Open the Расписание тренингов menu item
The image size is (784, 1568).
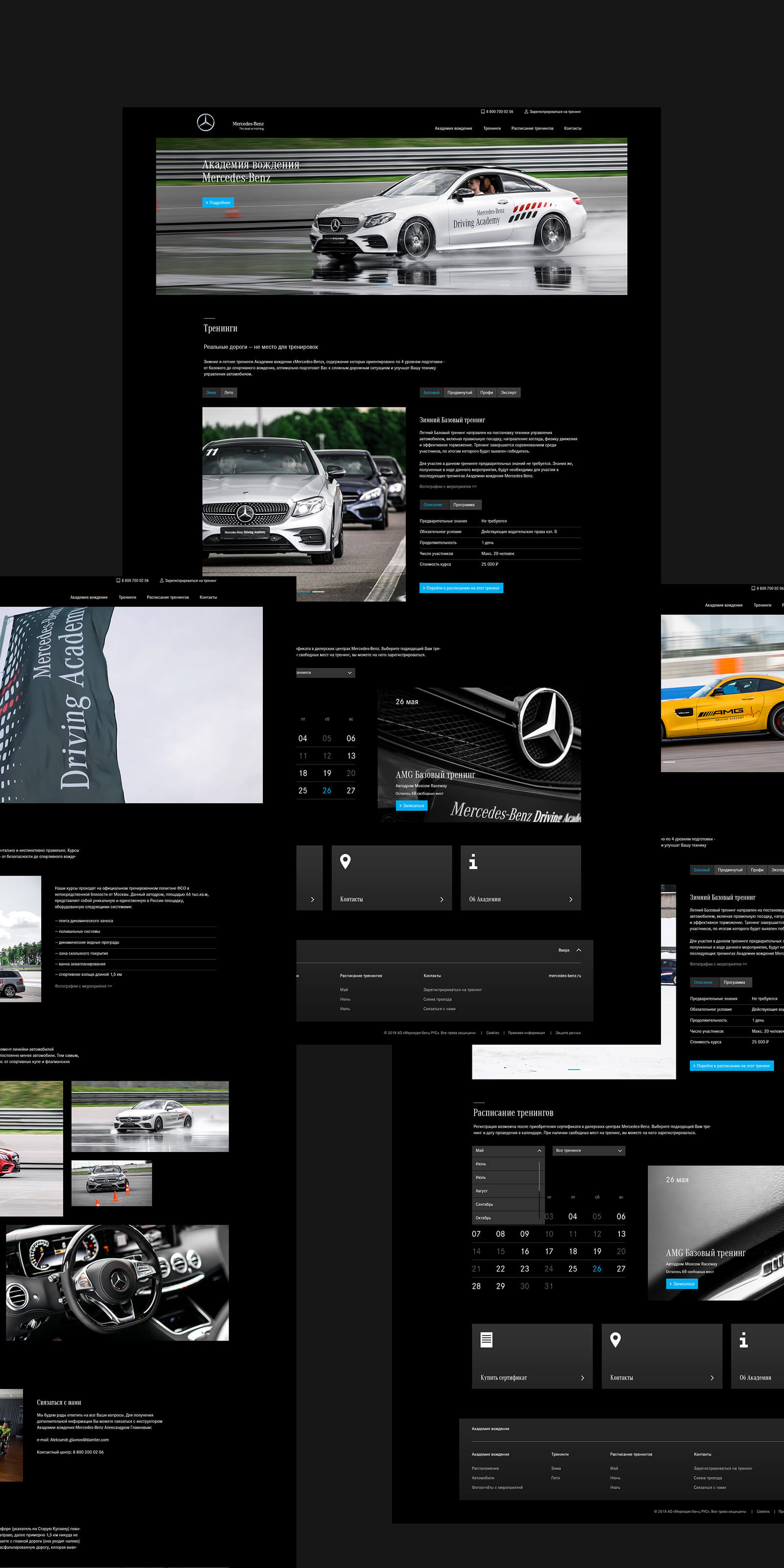(532, 128)
